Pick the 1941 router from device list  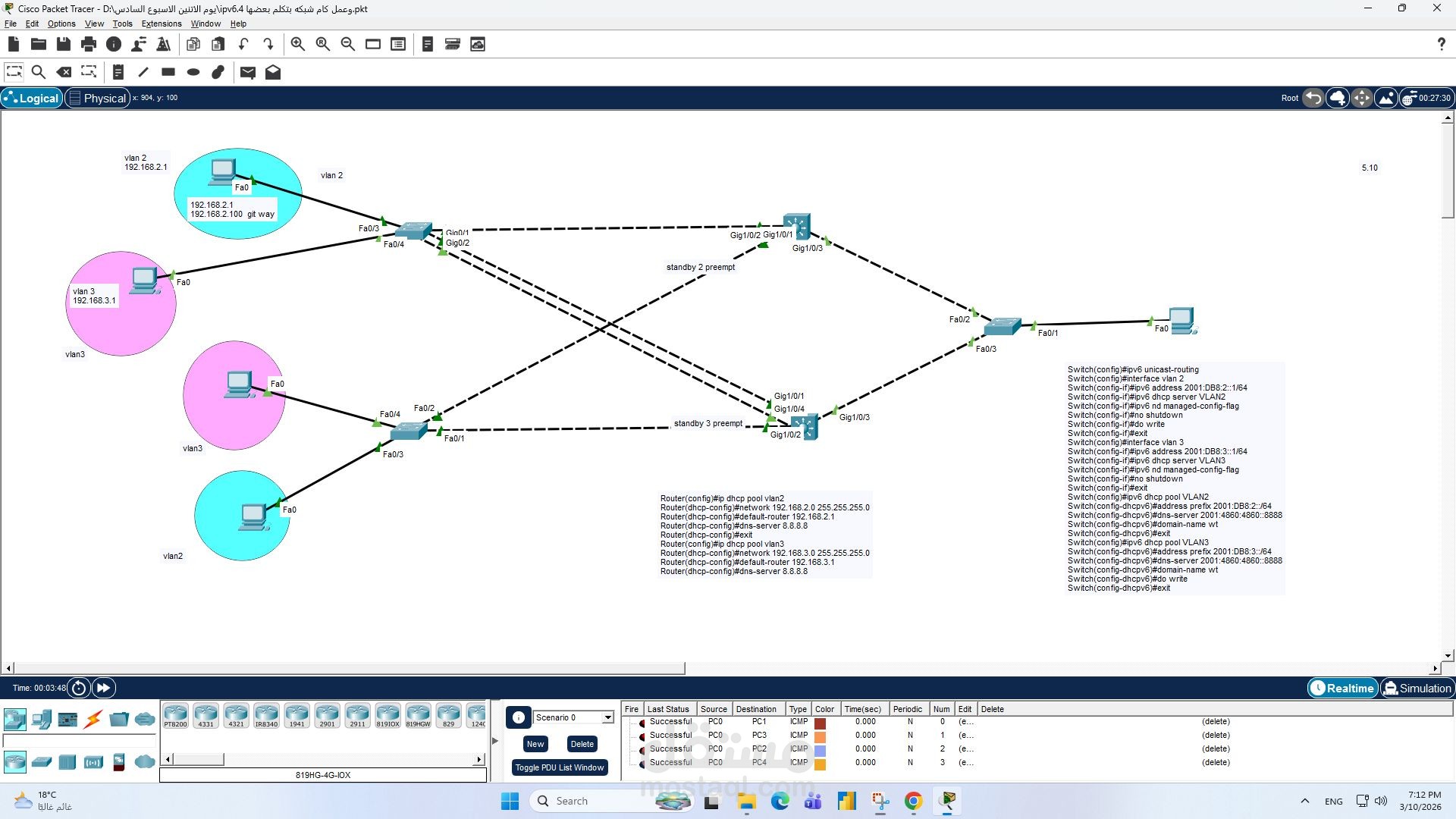click(x=297, y=714)
